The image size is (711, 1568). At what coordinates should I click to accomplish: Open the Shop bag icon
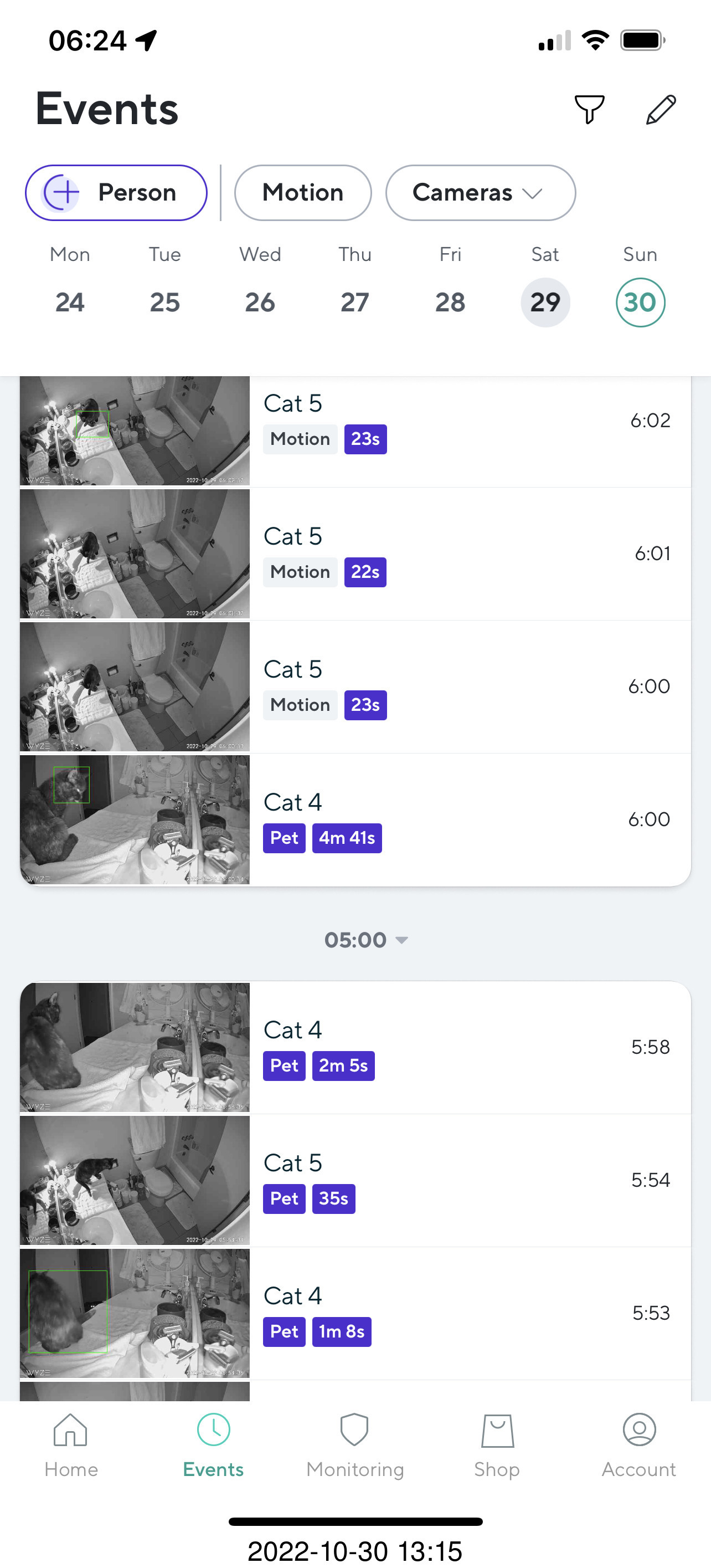(x=497, y=1430)
